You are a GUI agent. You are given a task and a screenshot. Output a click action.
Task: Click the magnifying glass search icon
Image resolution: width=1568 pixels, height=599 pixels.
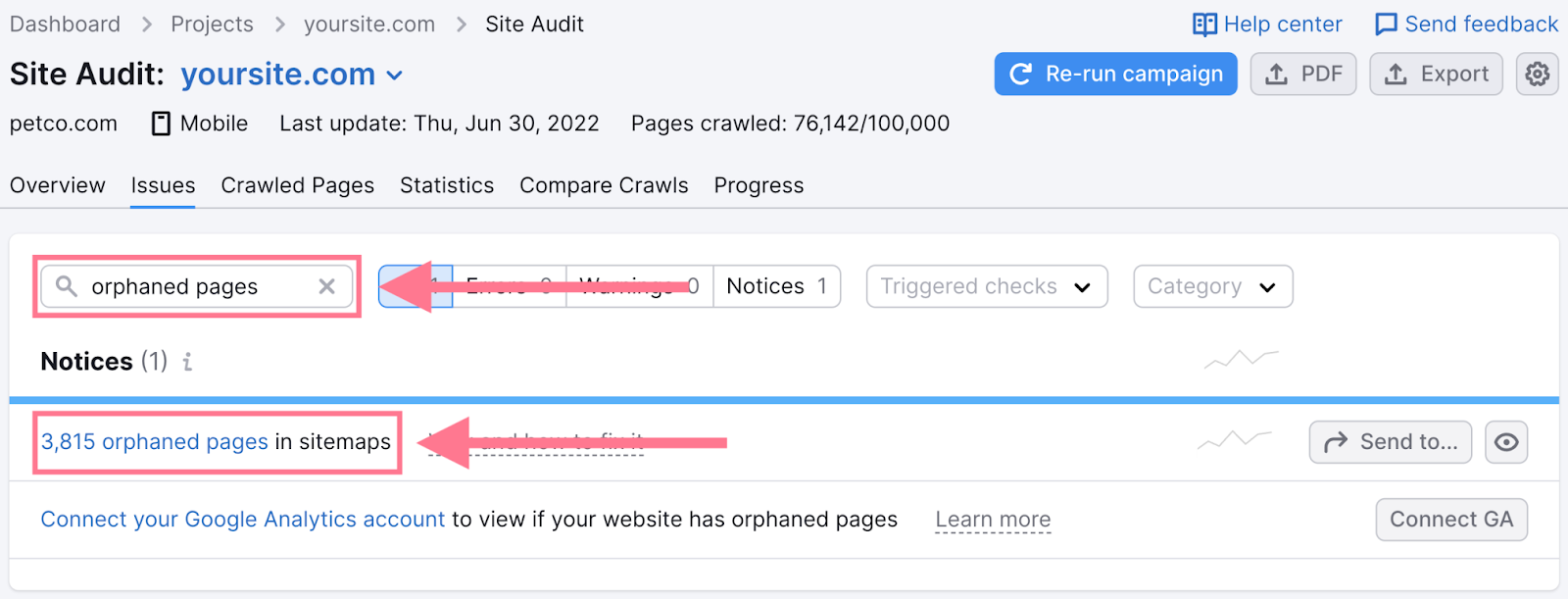pyautogui.click(x=67, y=286)
